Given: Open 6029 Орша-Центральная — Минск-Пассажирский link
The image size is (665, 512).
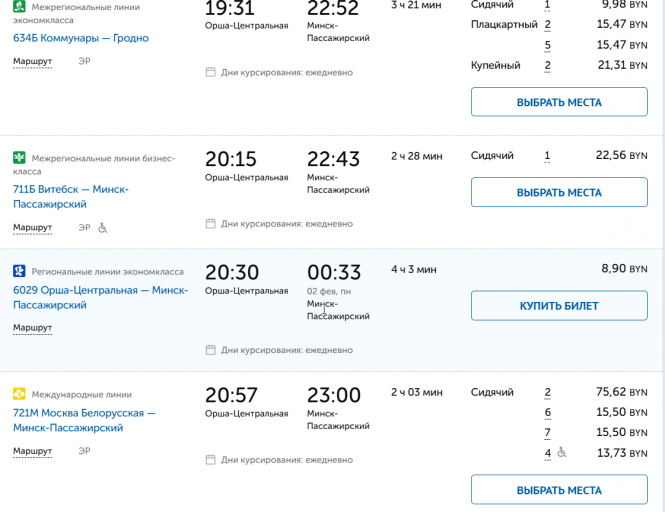Looking at the screenshot, I should point(99,297).
